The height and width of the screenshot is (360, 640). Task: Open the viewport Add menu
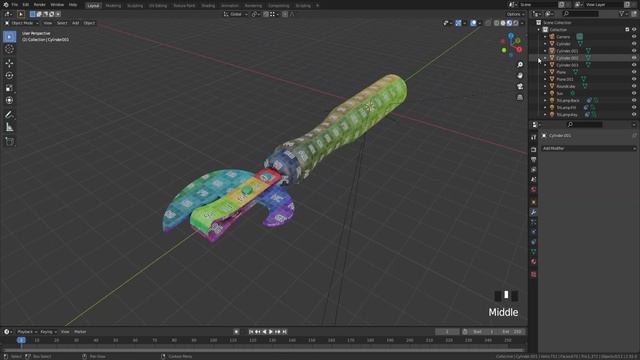(76, 23)
